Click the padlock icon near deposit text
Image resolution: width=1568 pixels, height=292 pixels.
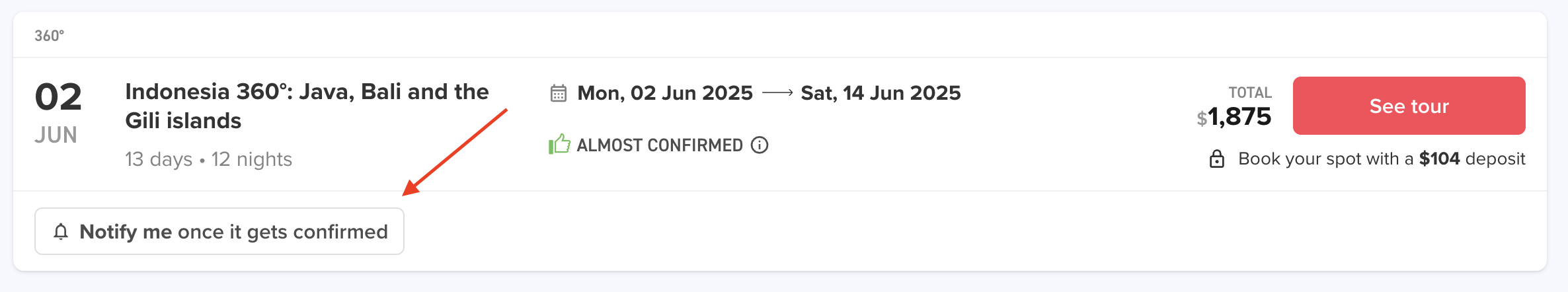coord(1216,159)
